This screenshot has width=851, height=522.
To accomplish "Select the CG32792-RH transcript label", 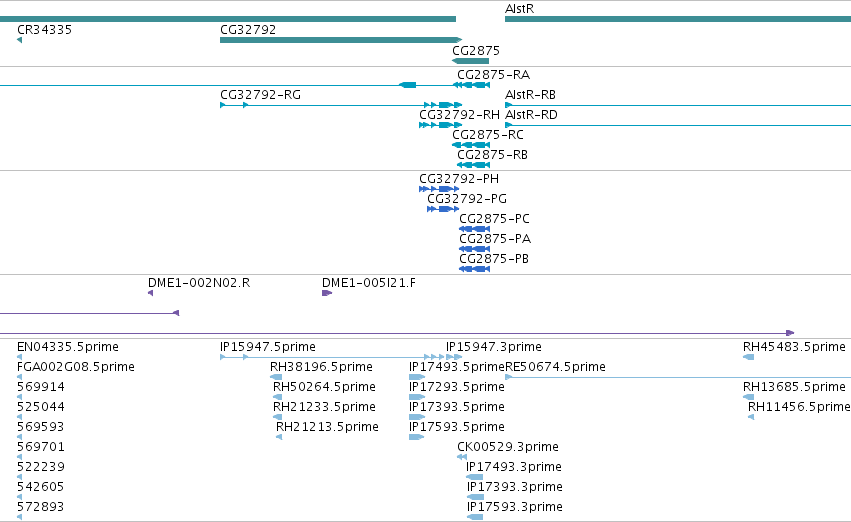I will pyautogui.click(x=459, y=115).
